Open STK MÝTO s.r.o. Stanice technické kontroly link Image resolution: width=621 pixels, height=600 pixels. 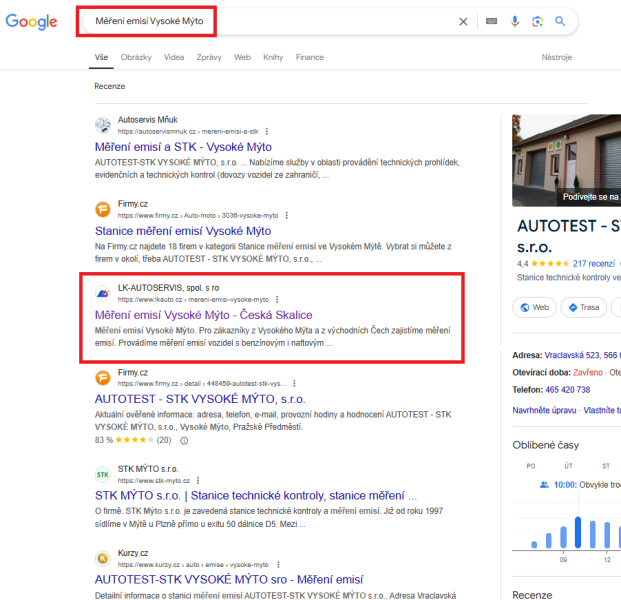point(256,495)
